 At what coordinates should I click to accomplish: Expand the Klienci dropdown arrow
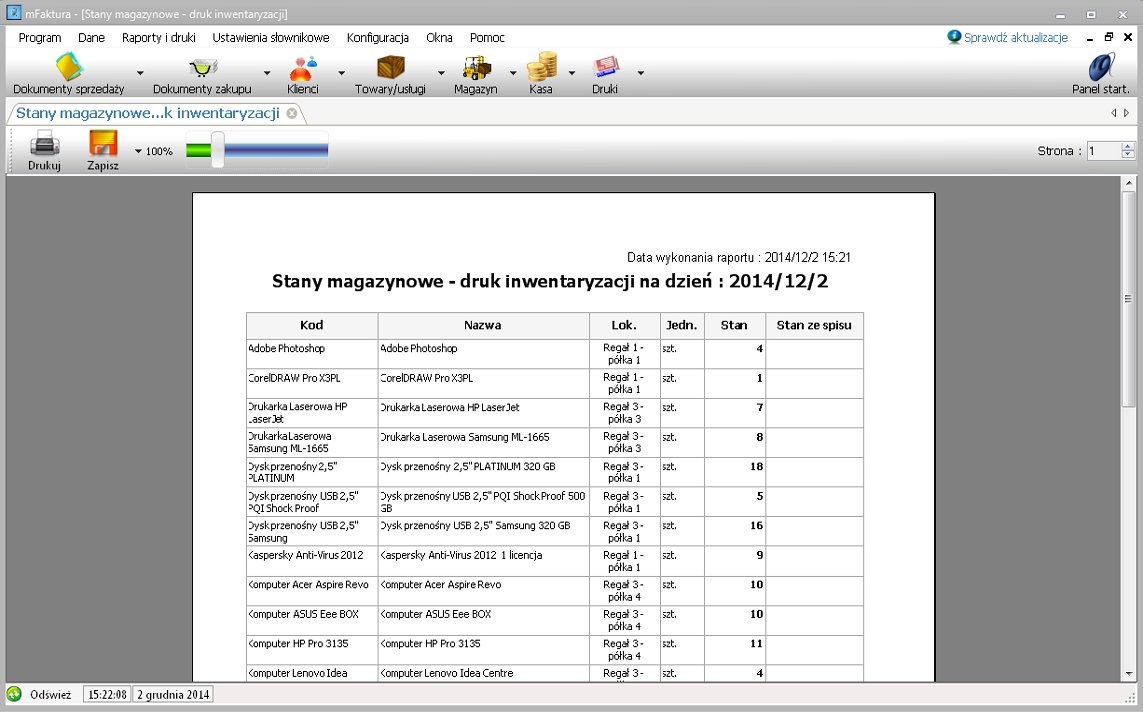341,73
